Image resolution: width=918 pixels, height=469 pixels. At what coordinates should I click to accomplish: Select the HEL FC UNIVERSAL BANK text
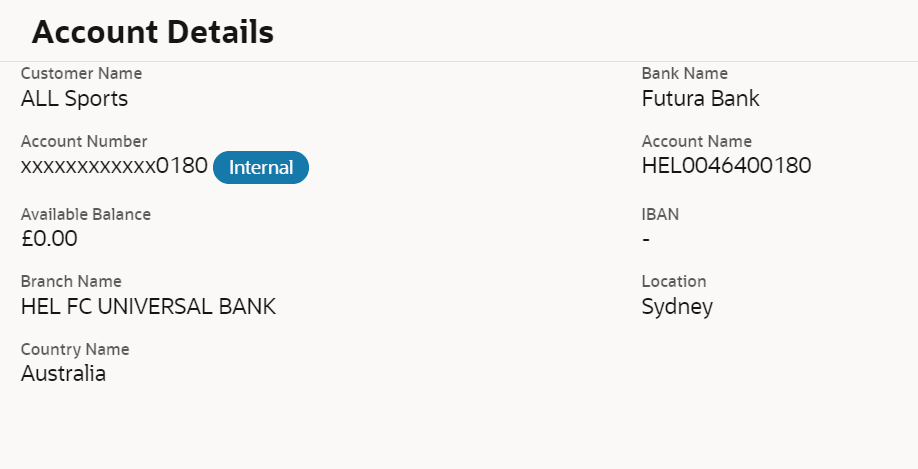coord(148,307)
